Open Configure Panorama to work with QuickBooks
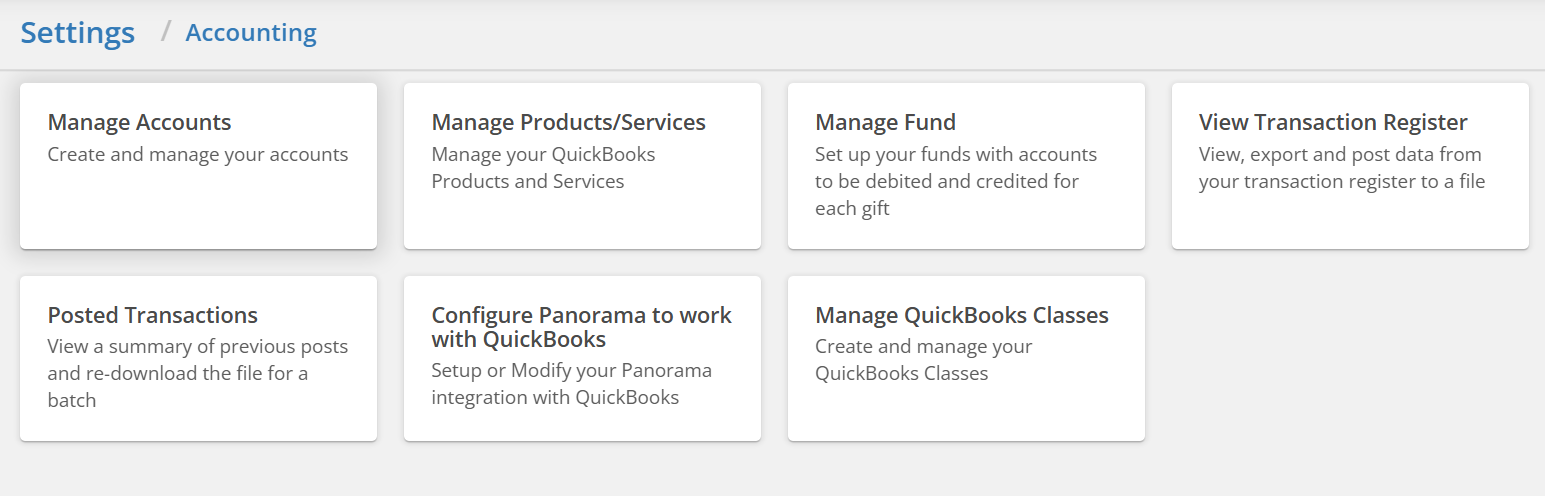 pyautogui.click(x=582, y=358)
